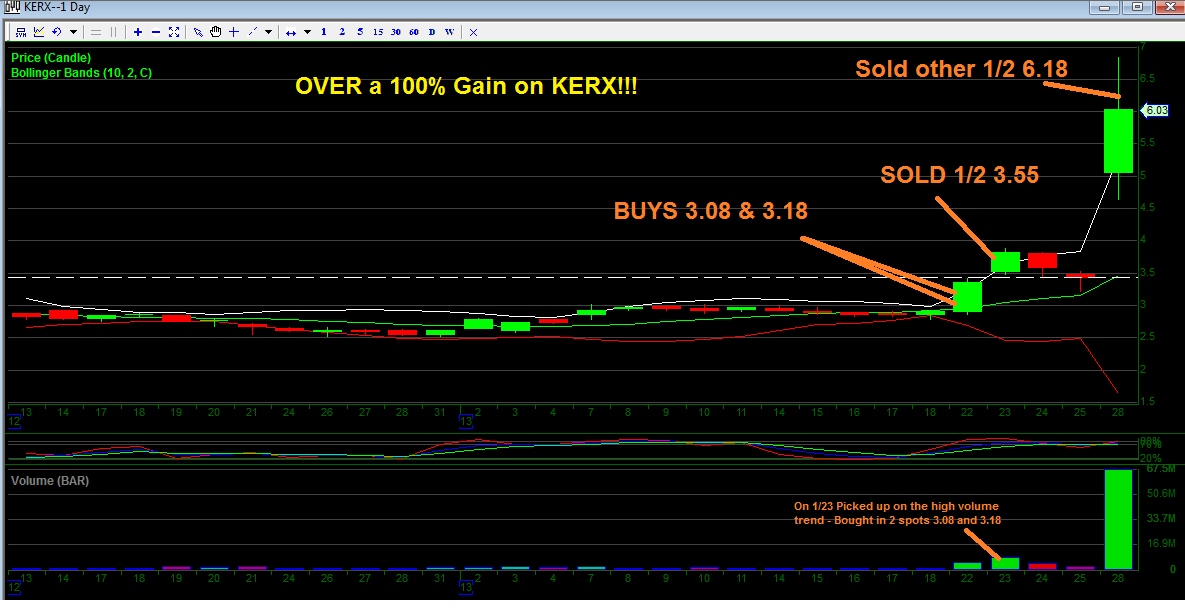Image resolution: width=1185 pixels, height=612 pixels.
Task: Click the large green volume bar for 28
Action: pyautogui.click(x=1118, y=519)
